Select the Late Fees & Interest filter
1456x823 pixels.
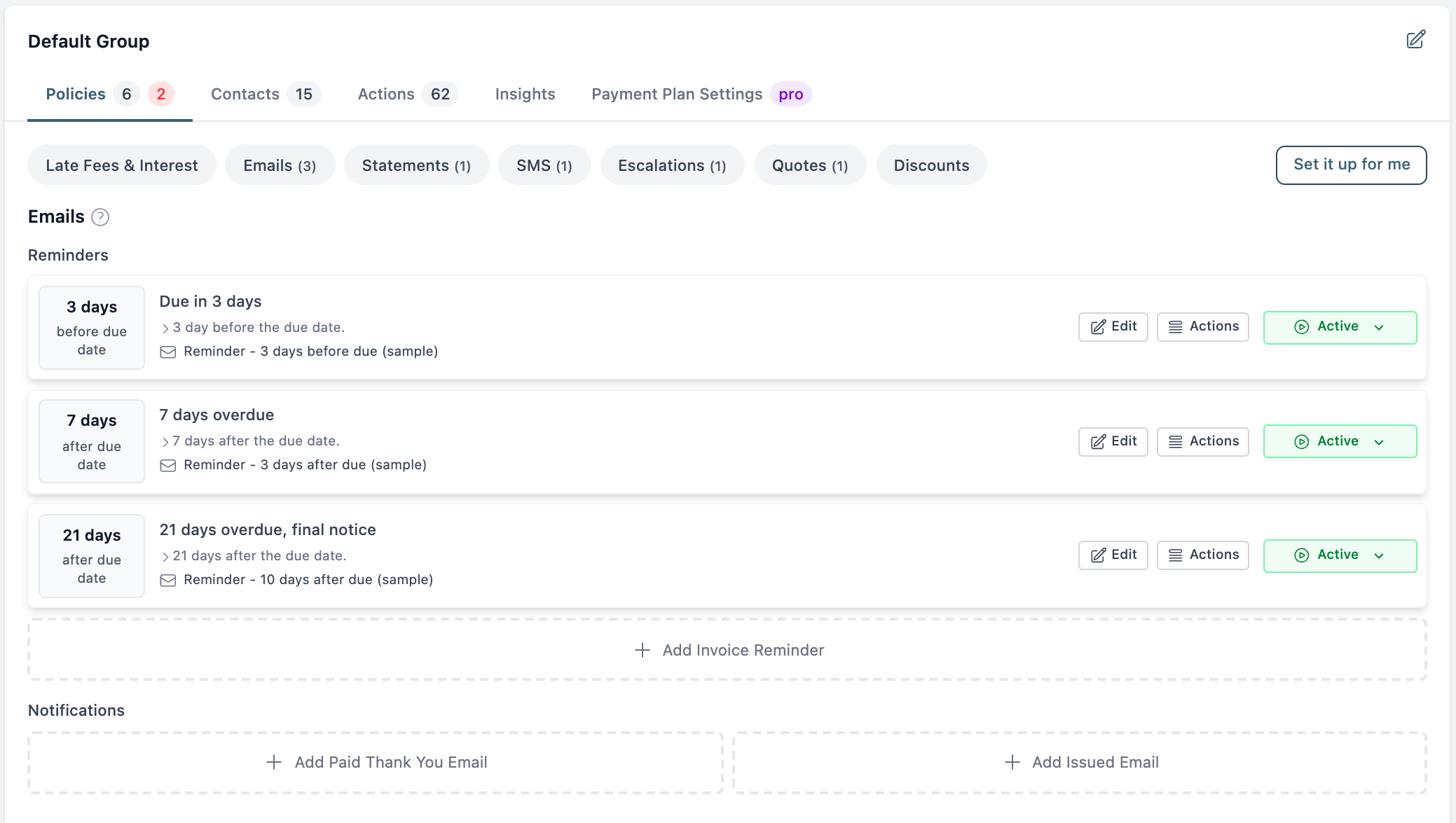point(122,165)
